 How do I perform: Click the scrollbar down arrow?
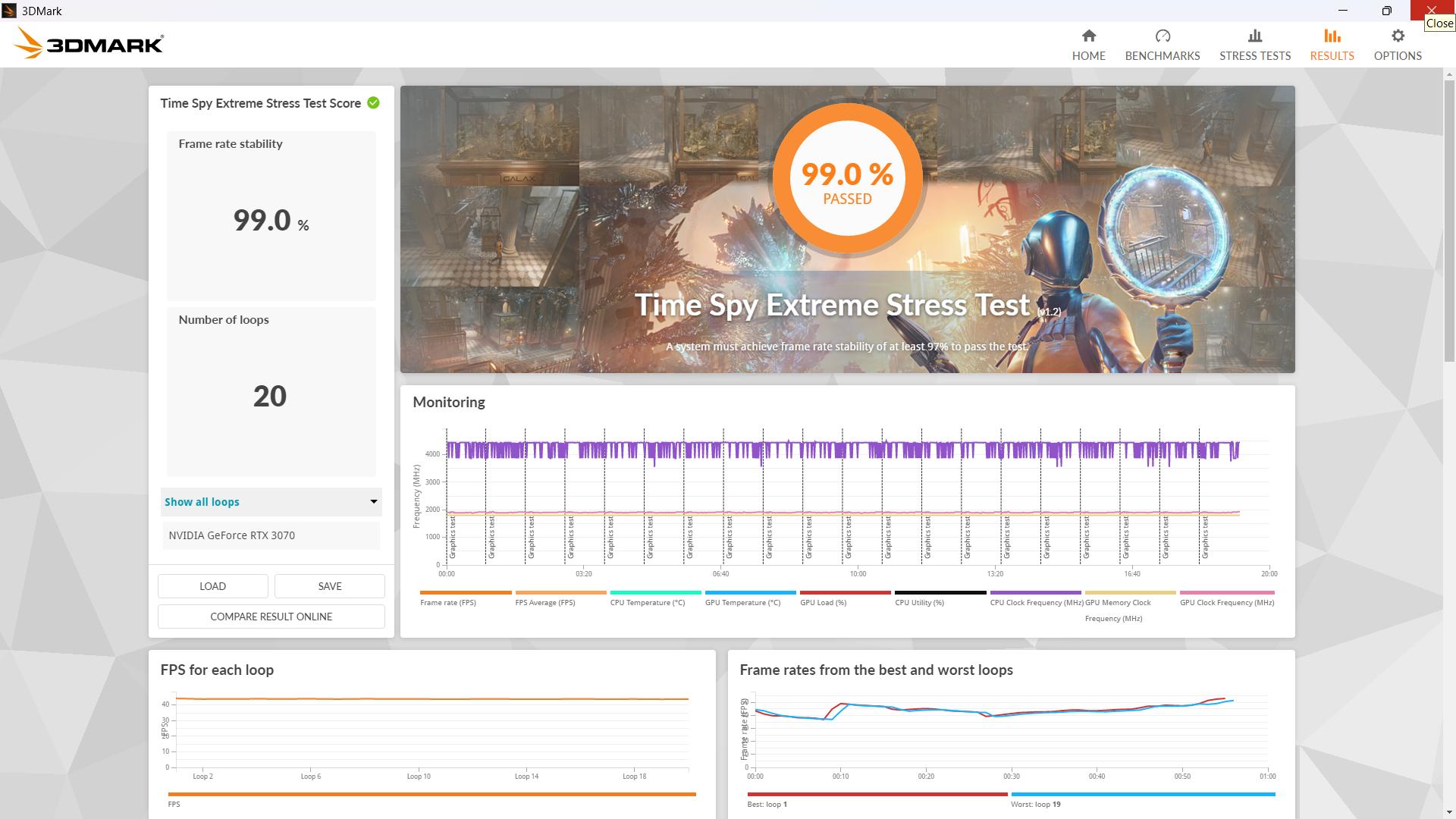1450,812
